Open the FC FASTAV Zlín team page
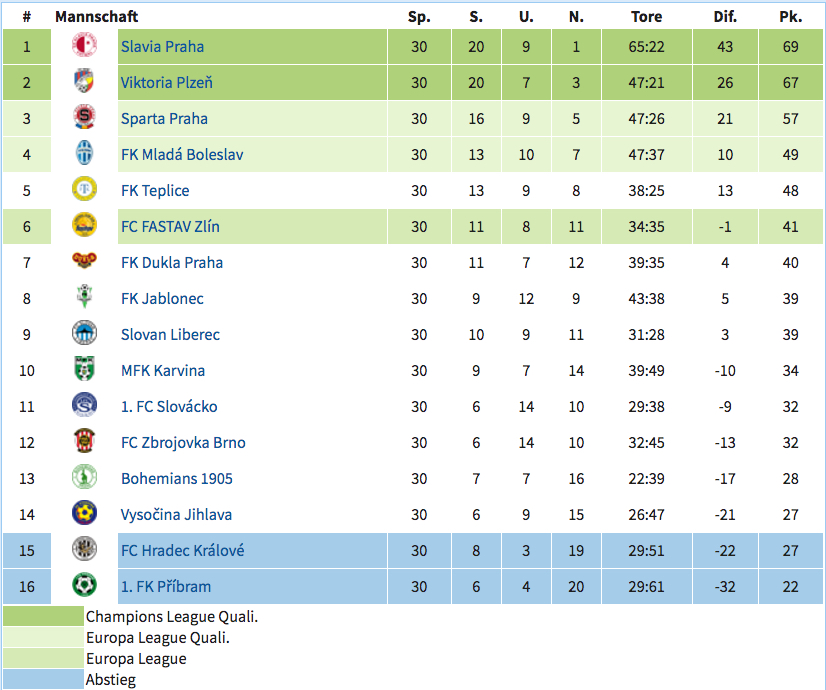The image size is (826, 690). [x=170, y=227]
